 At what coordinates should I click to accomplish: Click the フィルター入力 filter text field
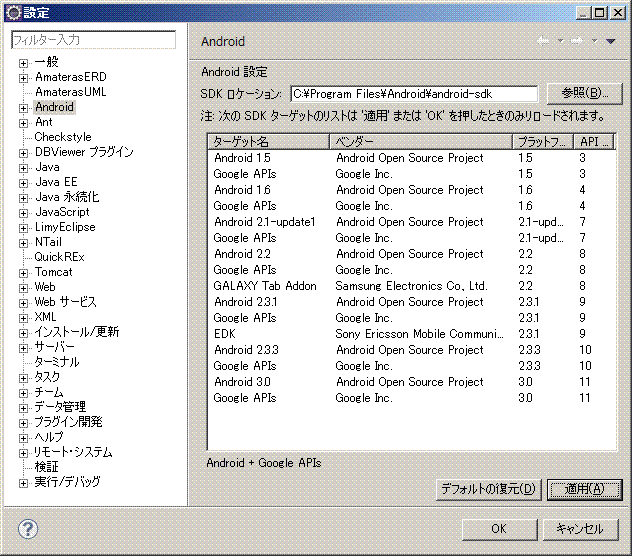94,40
